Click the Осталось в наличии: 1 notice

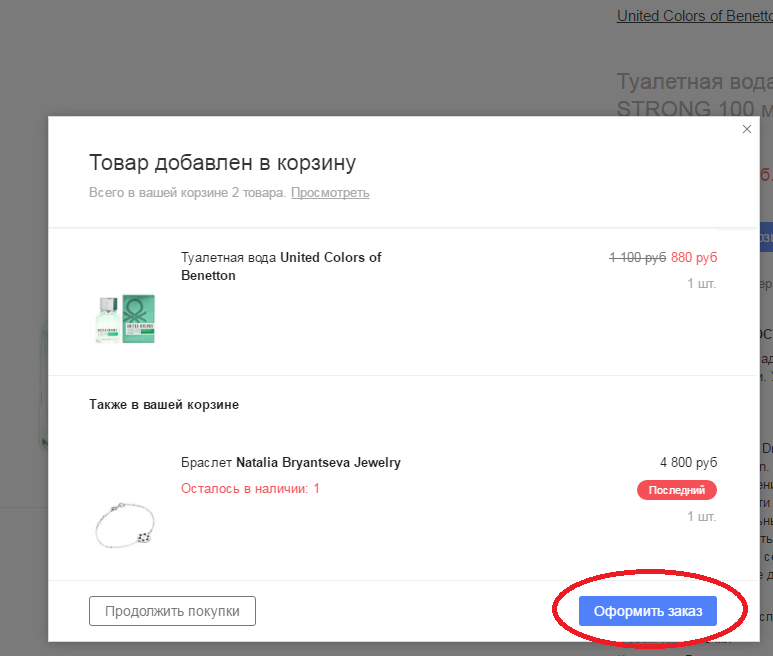pos(250,488)
